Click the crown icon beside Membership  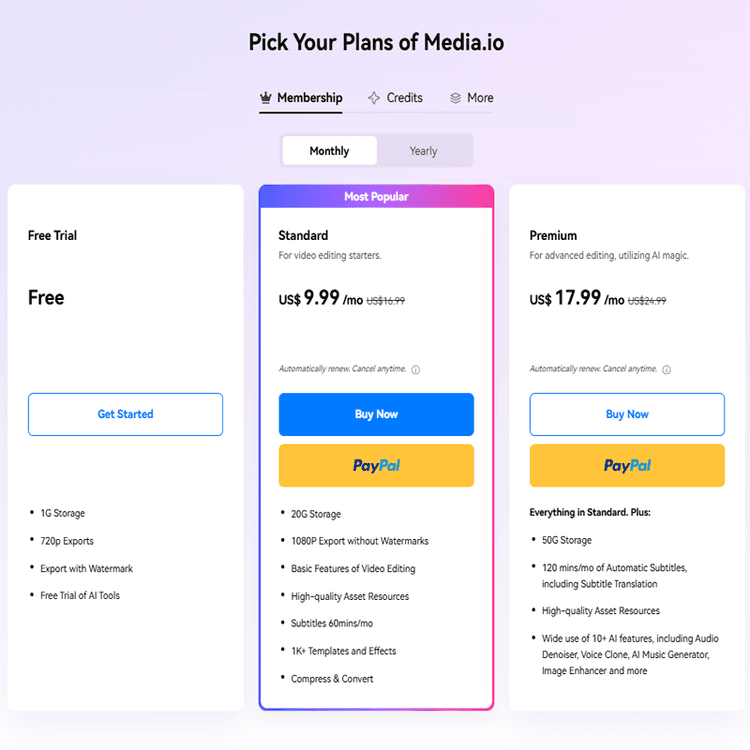pyautogui.click(x=266, y=98)
